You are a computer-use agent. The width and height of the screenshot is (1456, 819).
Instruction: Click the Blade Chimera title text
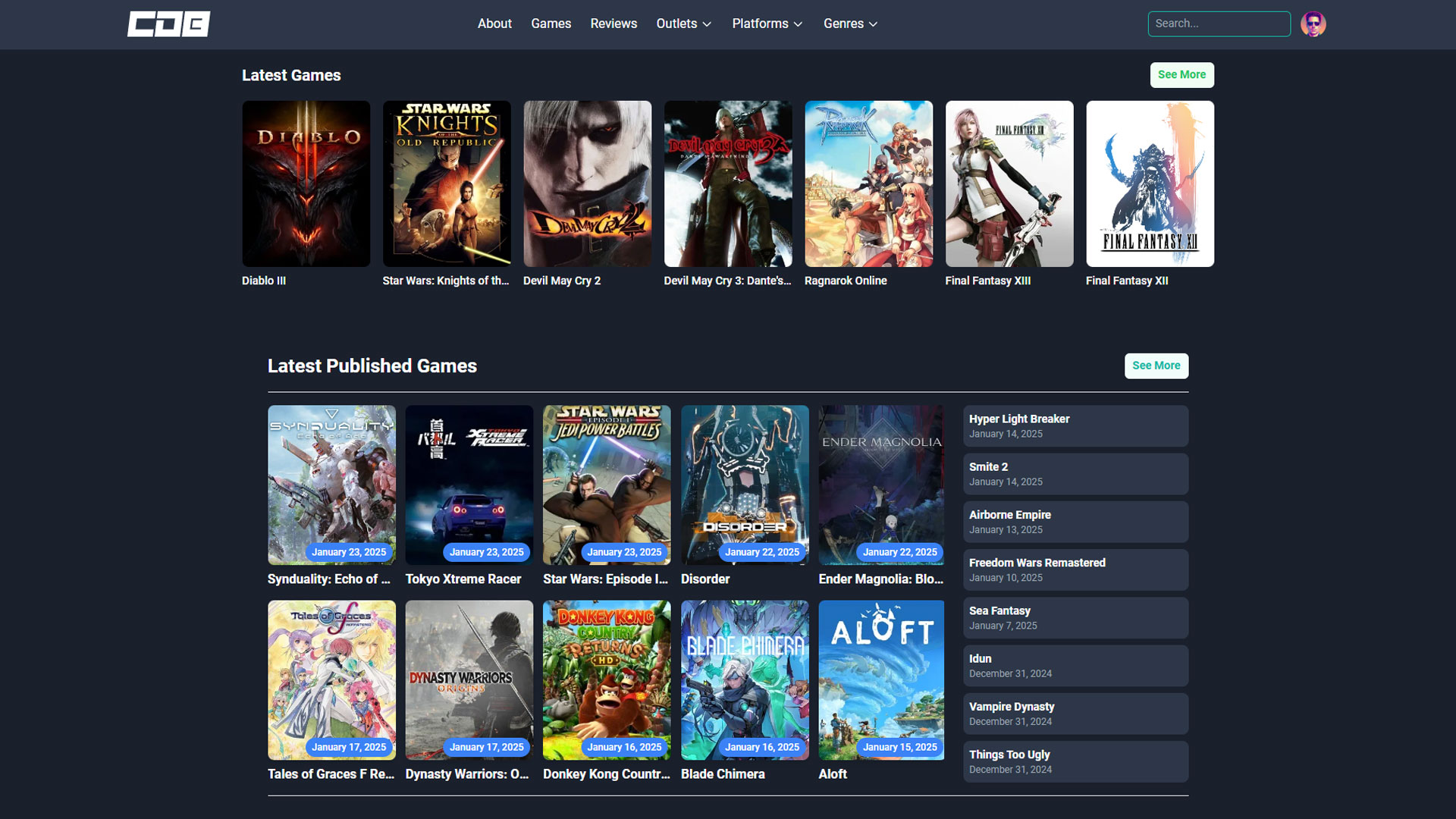click(723, 773)
